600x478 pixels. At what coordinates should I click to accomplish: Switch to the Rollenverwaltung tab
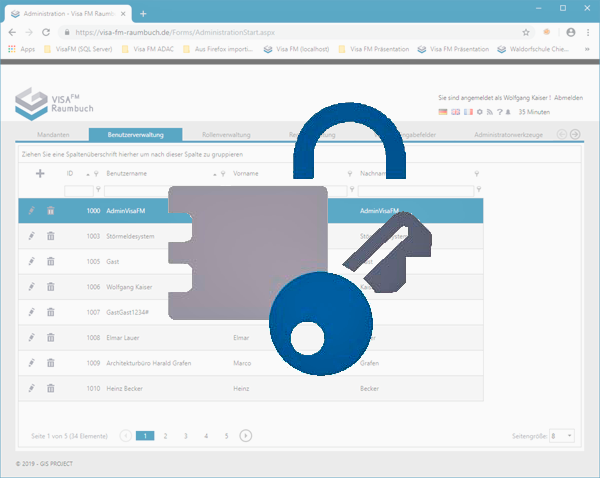pos(226,135)
